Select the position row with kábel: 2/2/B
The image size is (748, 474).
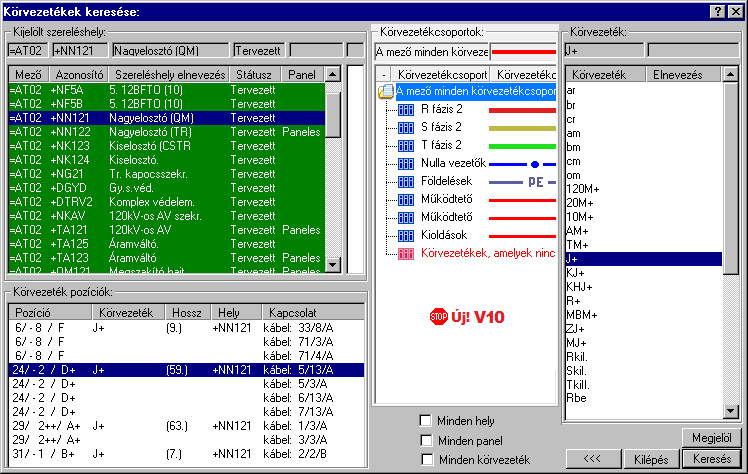[x=187, y=454]
